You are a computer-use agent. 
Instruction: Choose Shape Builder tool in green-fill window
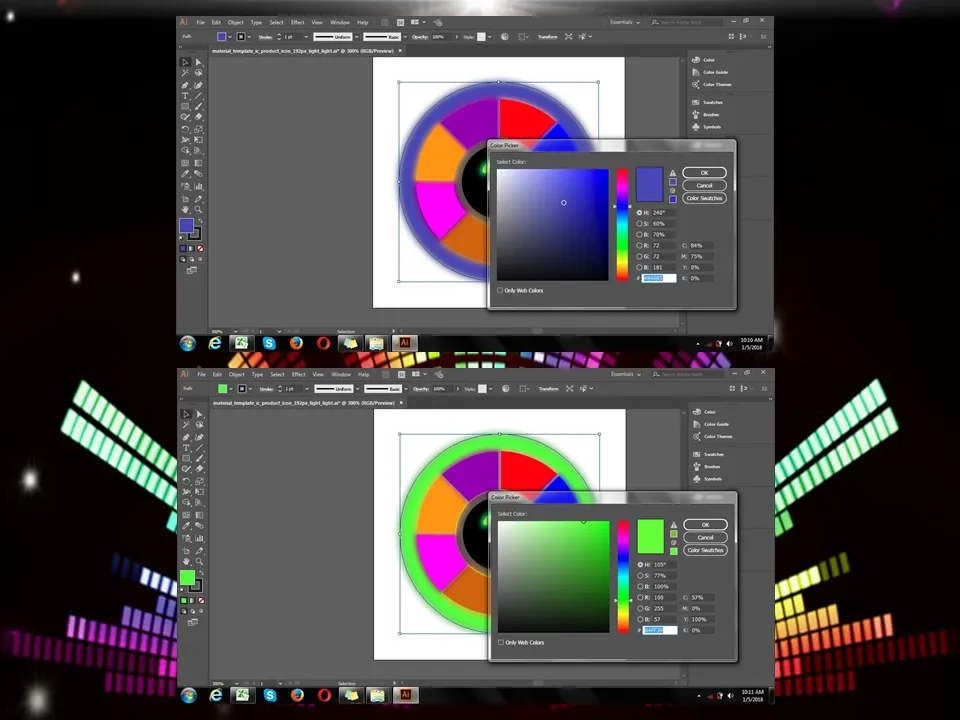[x=187, y=503]
